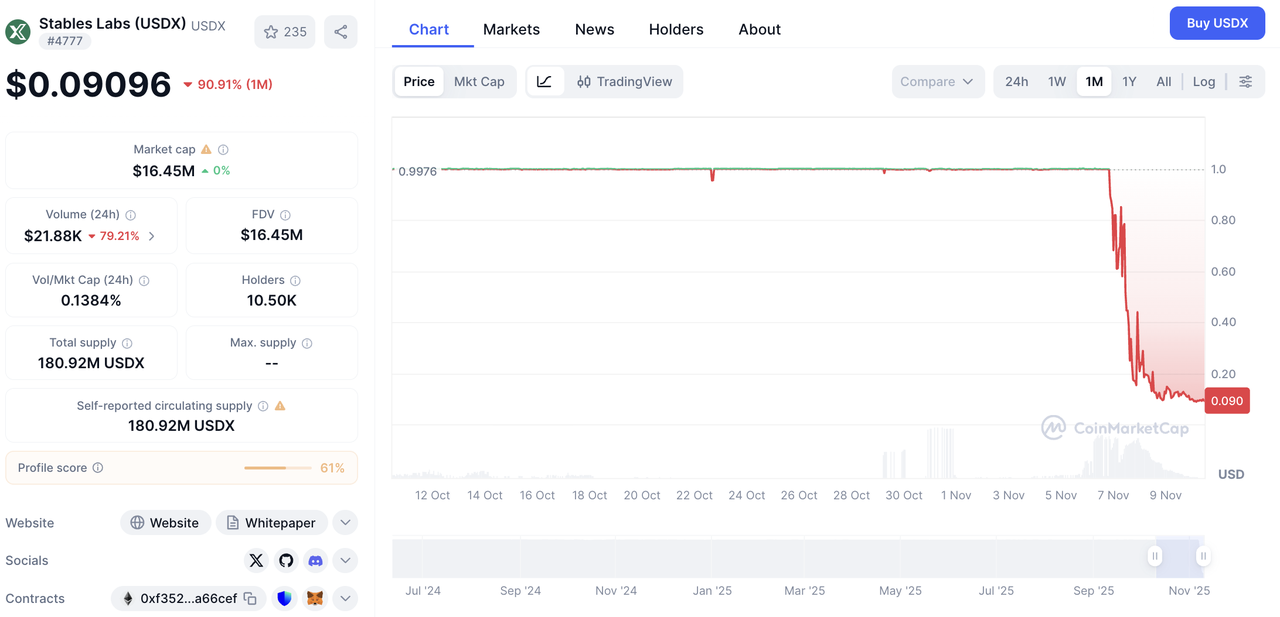Expand more Website links chevron
The height and width of the screenshot is (617, 1280).
point(345,523)
